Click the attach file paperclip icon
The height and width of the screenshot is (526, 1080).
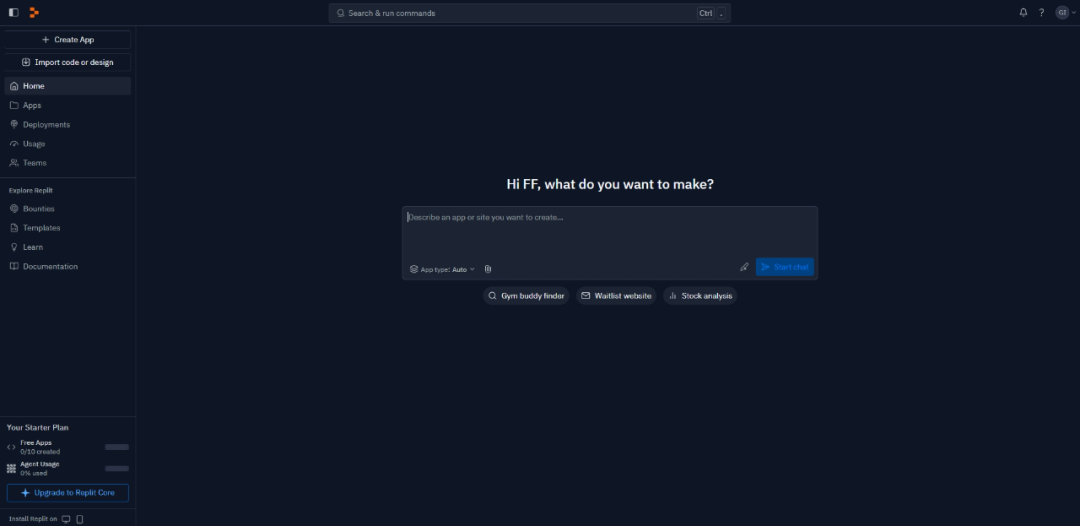[x=488, y=269]
